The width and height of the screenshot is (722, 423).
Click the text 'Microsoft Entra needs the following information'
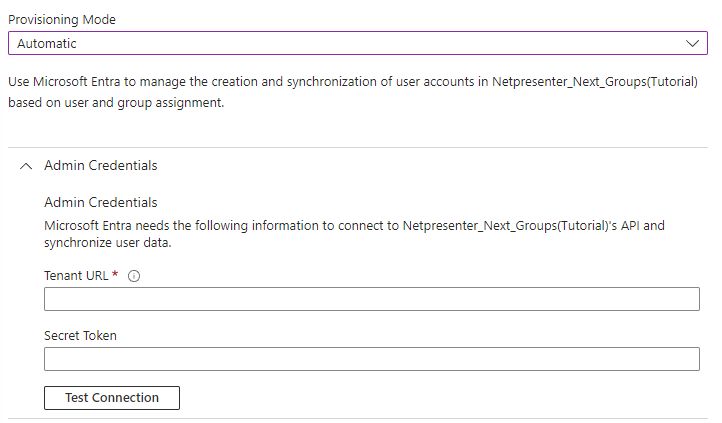point(355,234)
